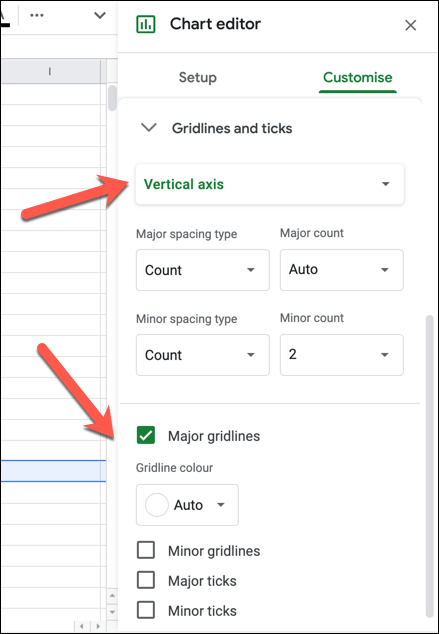Enable the Minor gridlines checkbox
The height and width of the screenshot is (634, 439).
tap(146, 550)
